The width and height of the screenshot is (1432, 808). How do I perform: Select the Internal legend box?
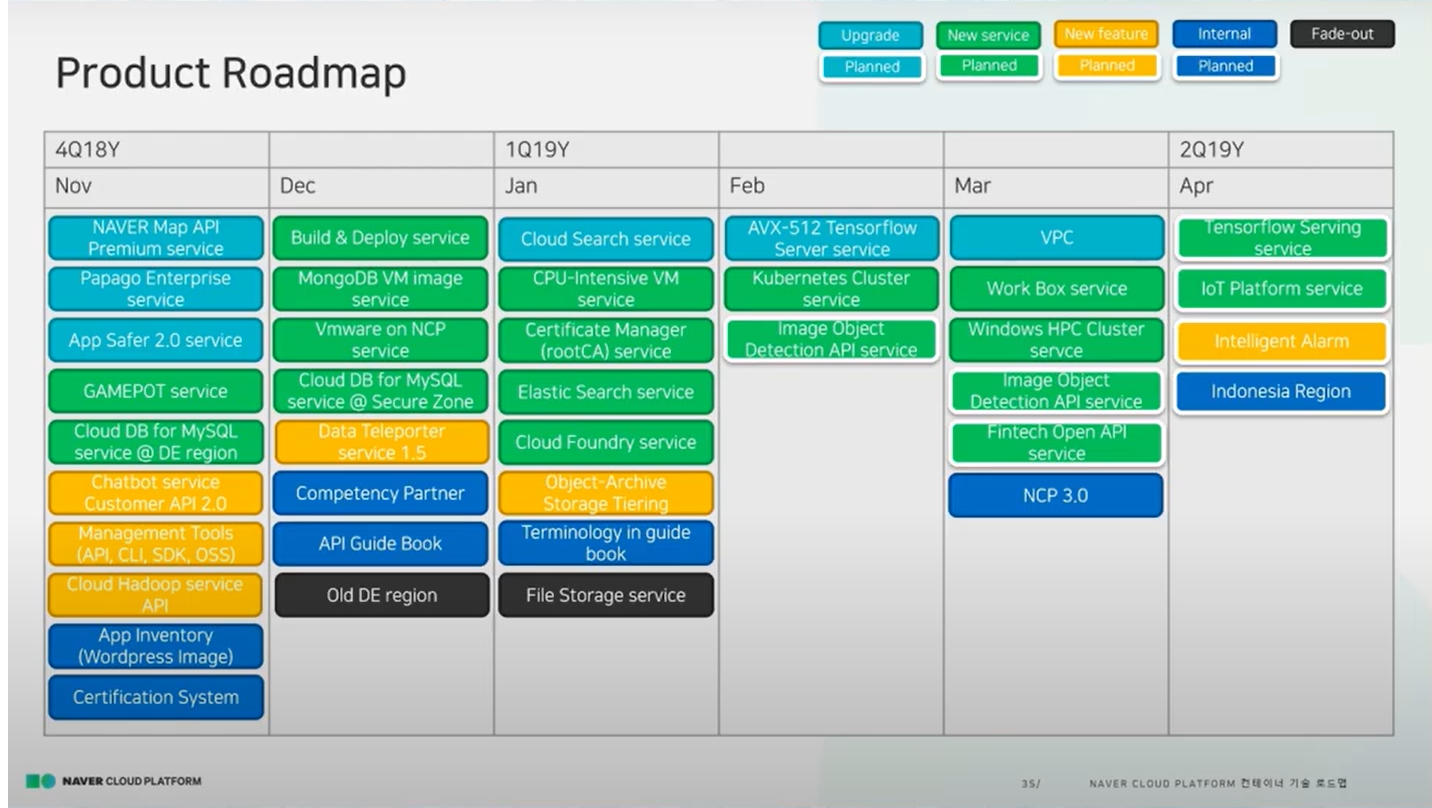(x=1225, y=34)
